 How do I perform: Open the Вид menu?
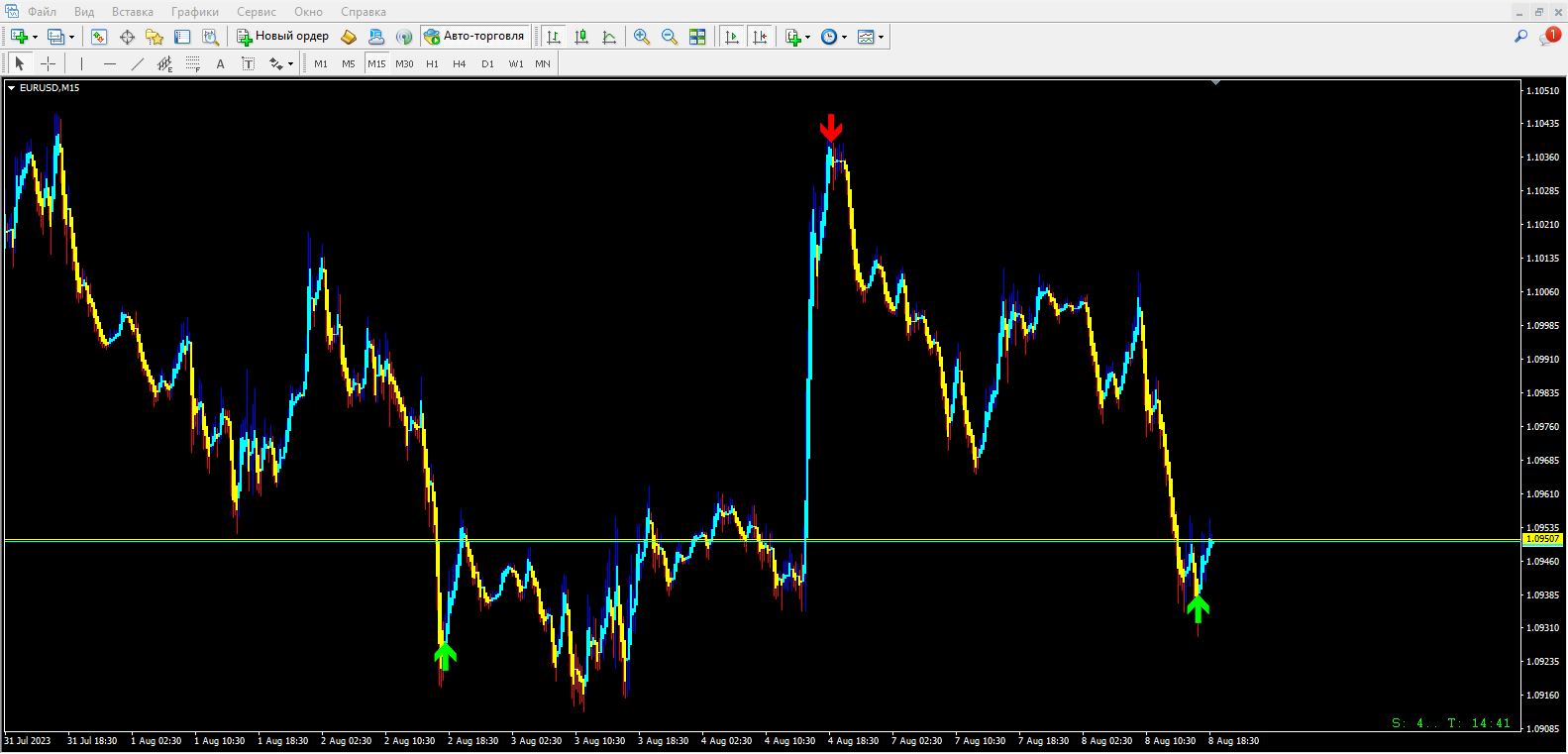(x=84, y=12)
